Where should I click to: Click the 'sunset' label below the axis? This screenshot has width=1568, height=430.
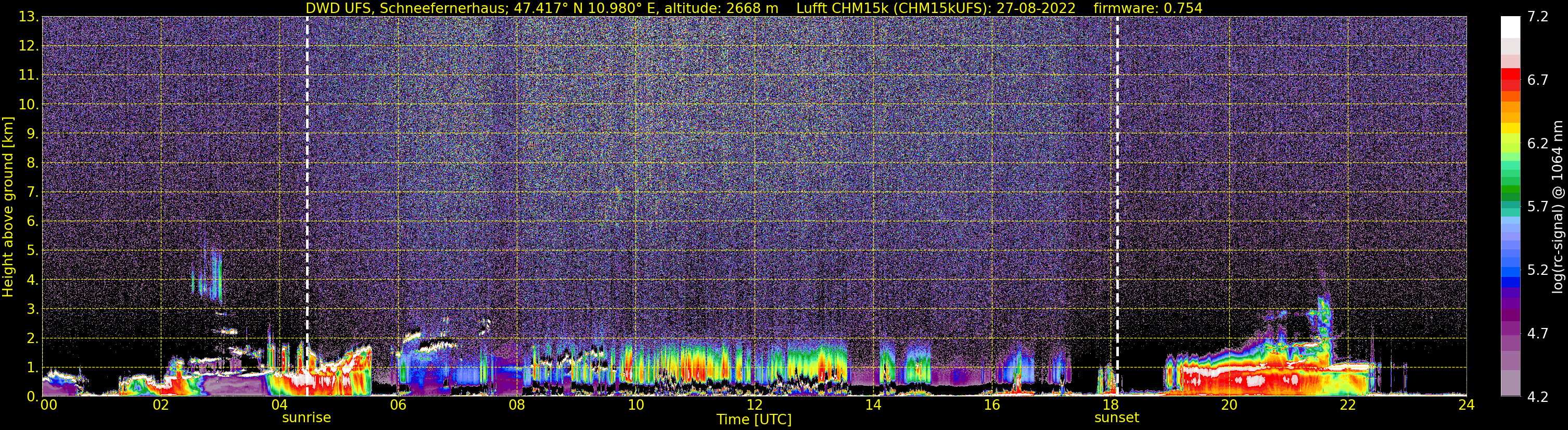[1116, 418]
